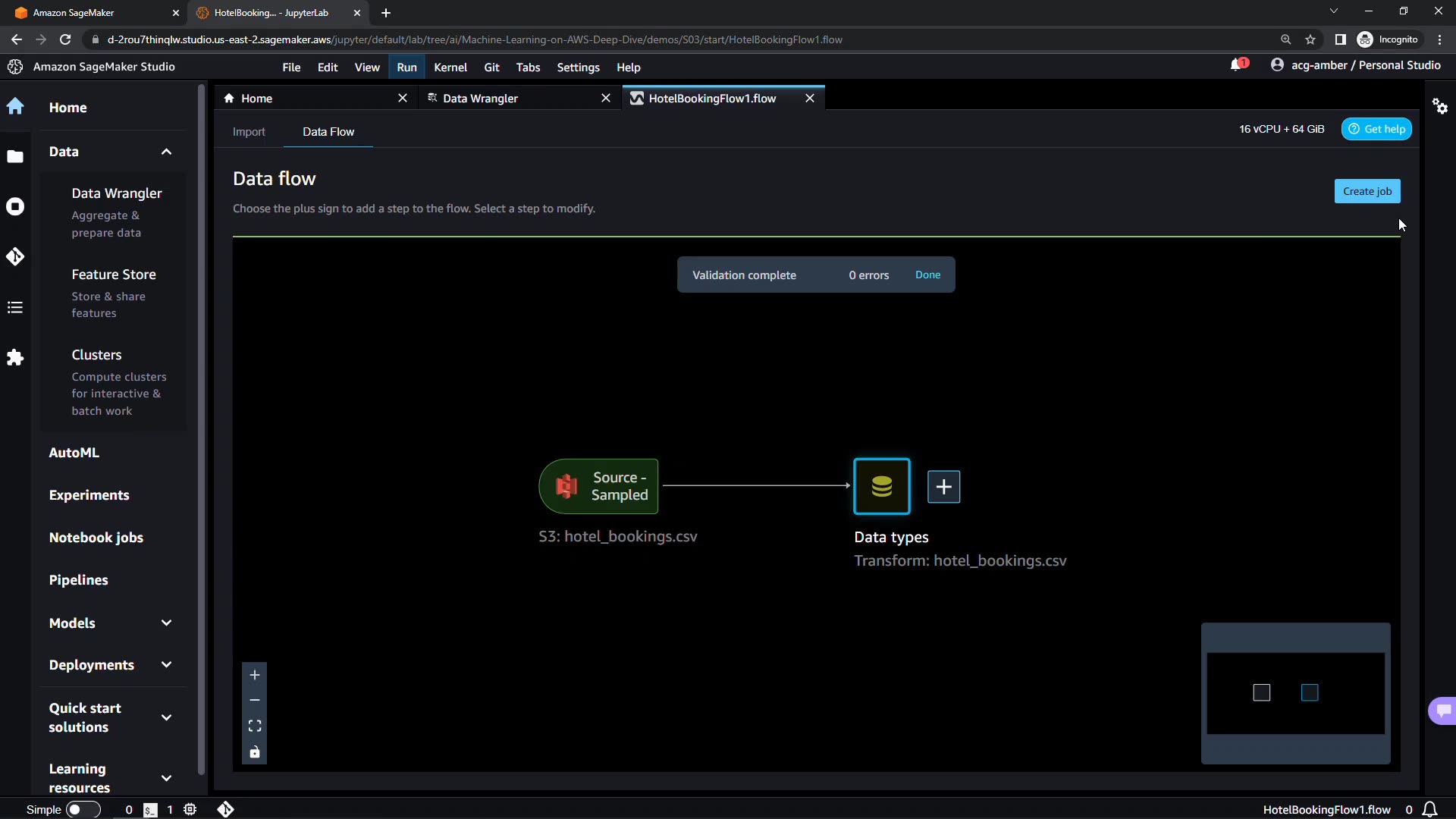Open the running terminals and kernels icon

coord(15,207)
